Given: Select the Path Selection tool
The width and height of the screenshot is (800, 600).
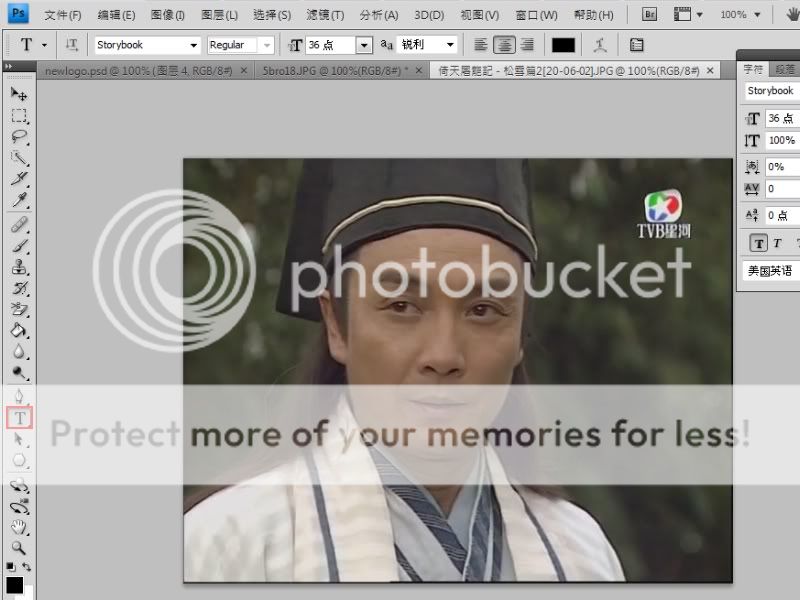Looking at the screenshot, I should 19,439.
